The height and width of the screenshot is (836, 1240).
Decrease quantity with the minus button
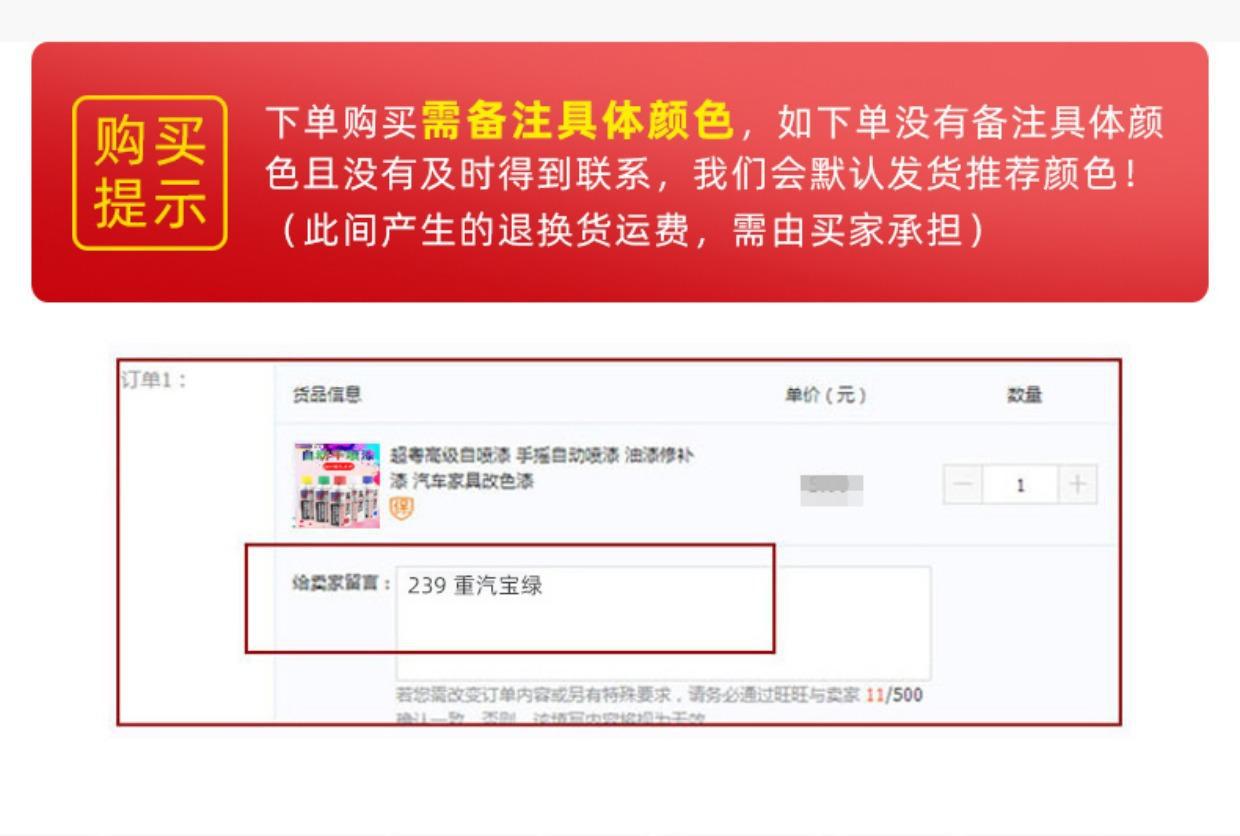[961, 485]
